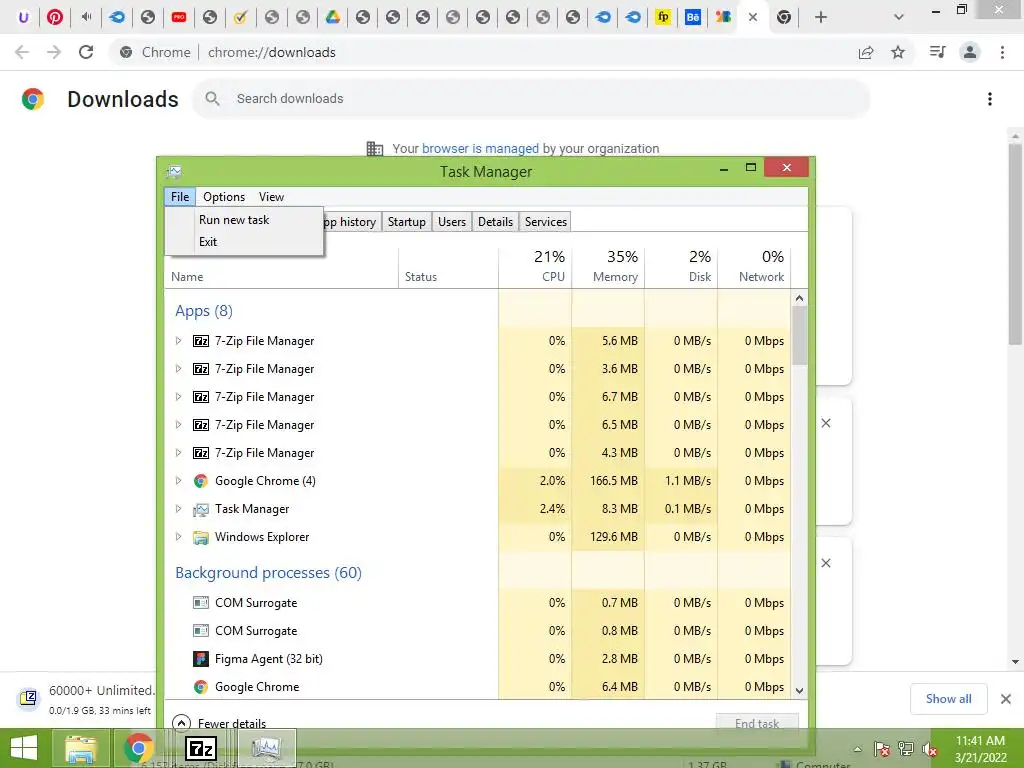Viewport: 1024px width, 768px height.
Task: Expand the 7-Zip row using 4.3 MB
Action: (x=178, y=453)
